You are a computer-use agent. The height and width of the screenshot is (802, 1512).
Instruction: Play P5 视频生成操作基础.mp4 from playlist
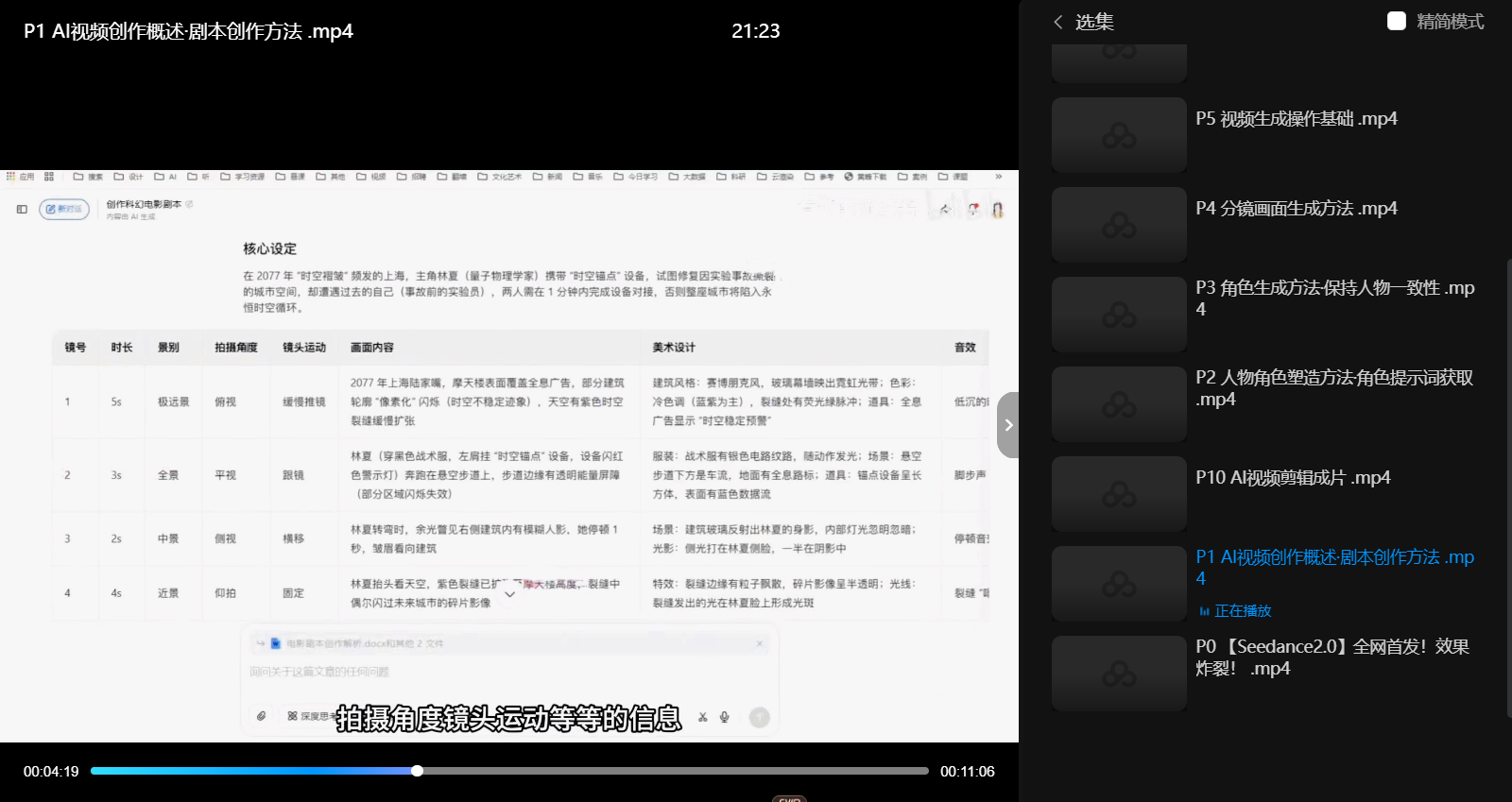(1296, 119)
